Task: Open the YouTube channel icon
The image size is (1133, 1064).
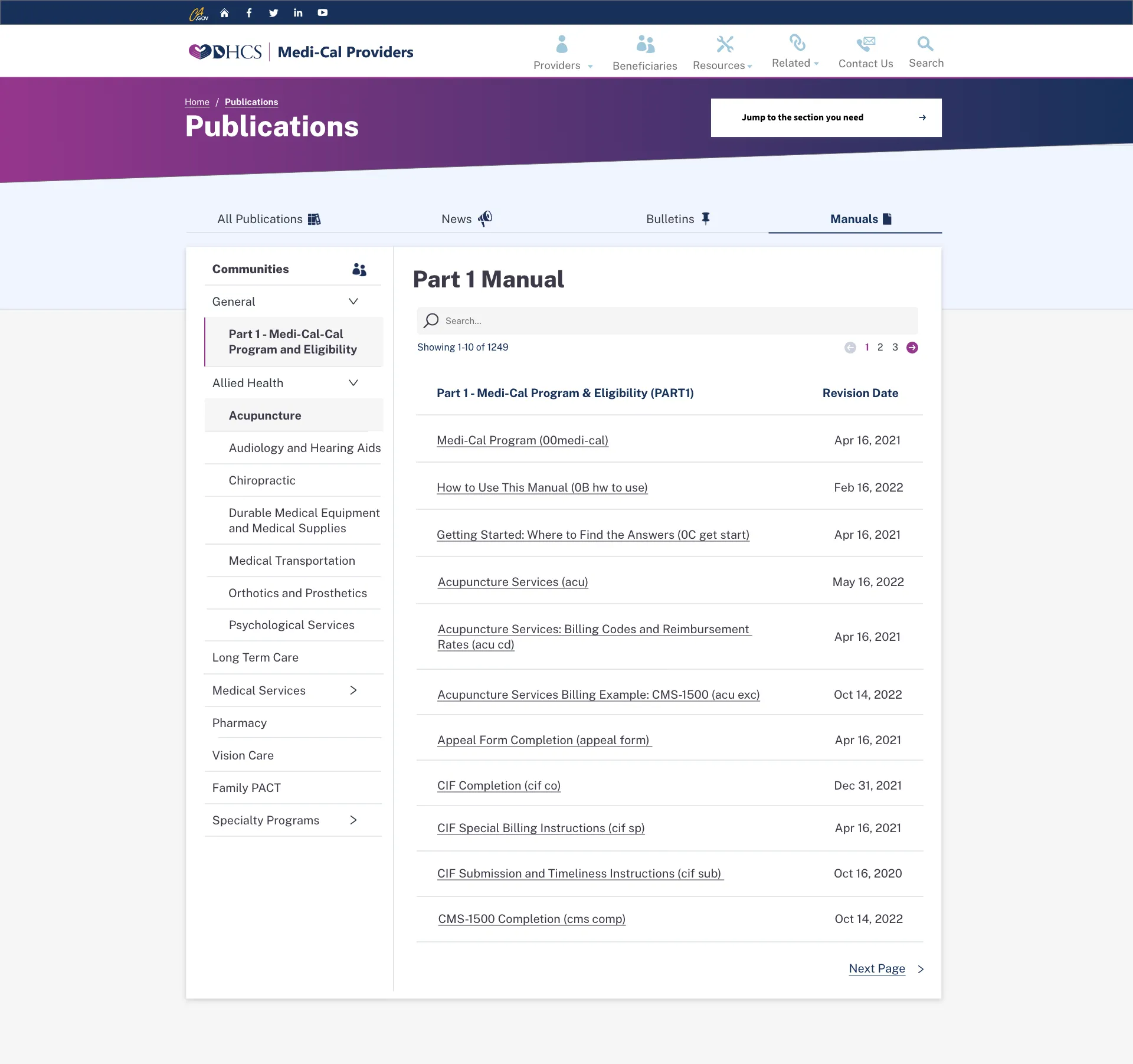Action: point(322,12)
